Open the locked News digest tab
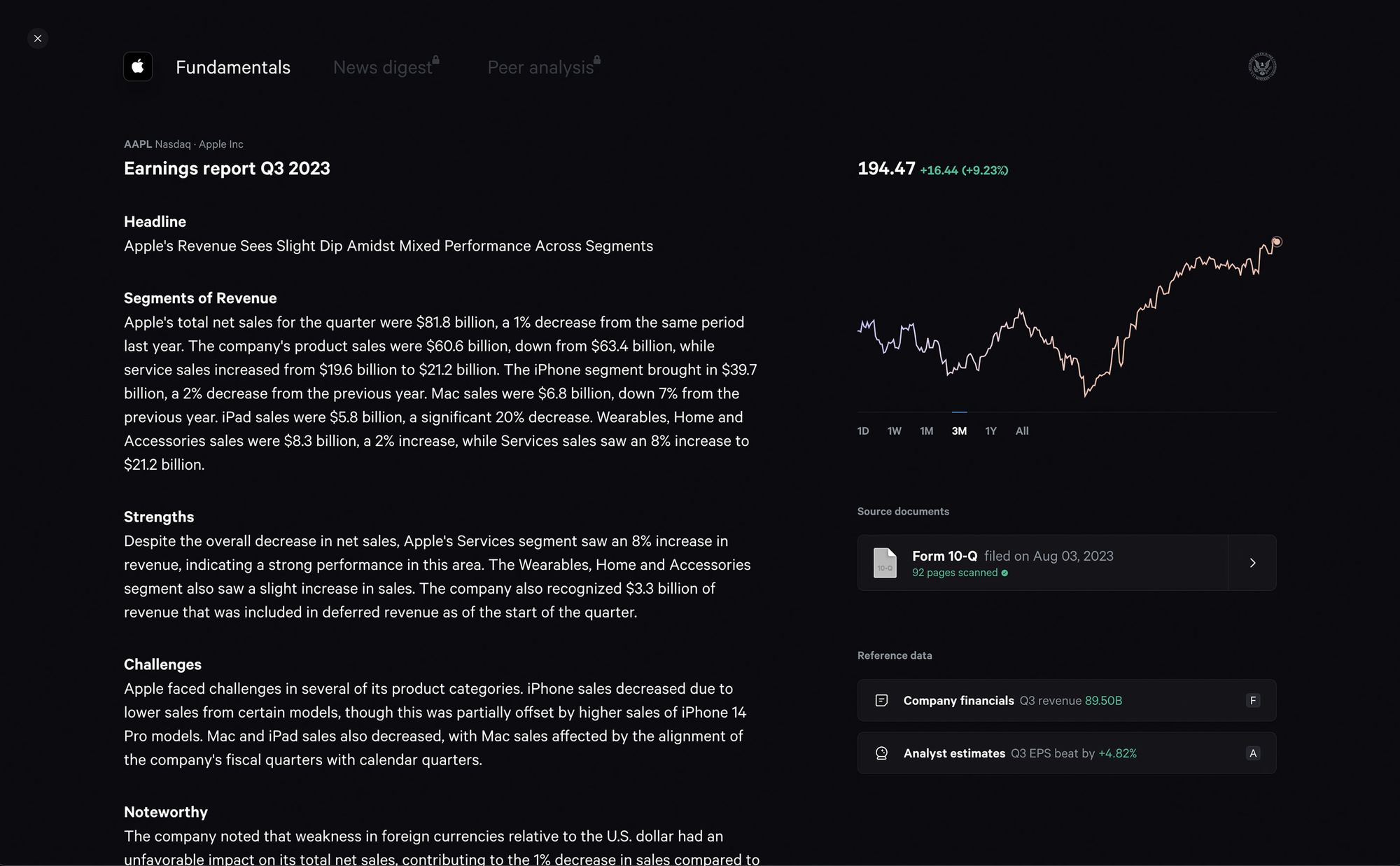 click(x=383, y=67)
